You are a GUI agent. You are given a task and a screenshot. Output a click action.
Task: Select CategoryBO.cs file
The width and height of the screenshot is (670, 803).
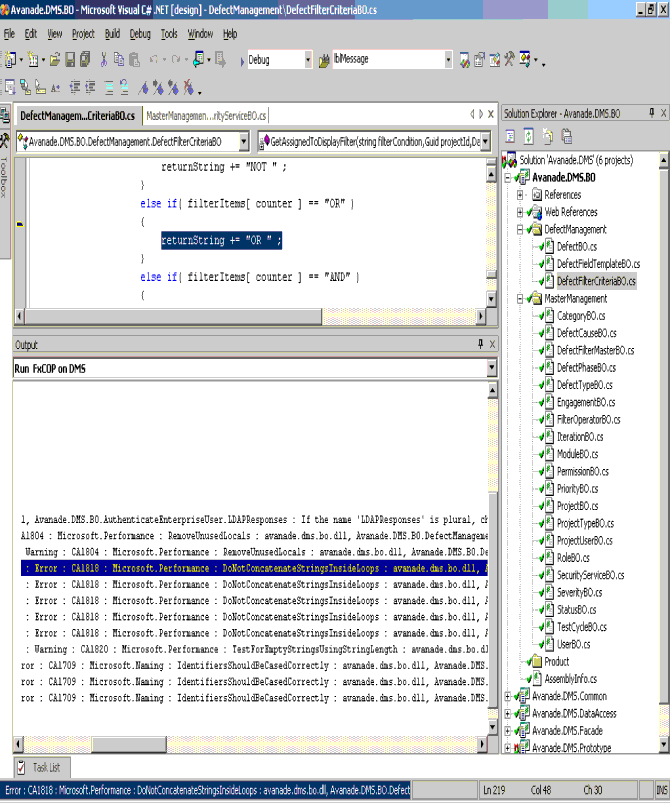(581, 316)
